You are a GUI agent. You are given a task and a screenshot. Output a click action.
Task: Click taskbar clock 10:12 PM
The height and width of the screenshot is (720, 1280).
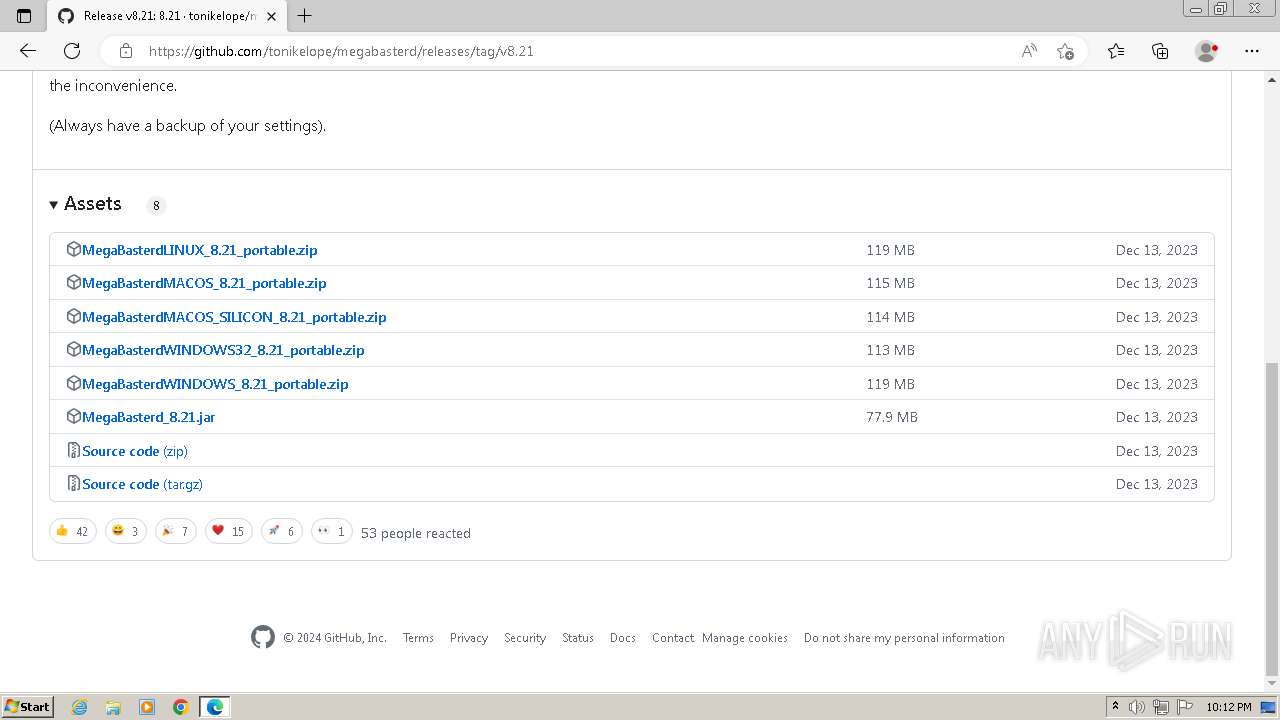tap(1229, 707)
